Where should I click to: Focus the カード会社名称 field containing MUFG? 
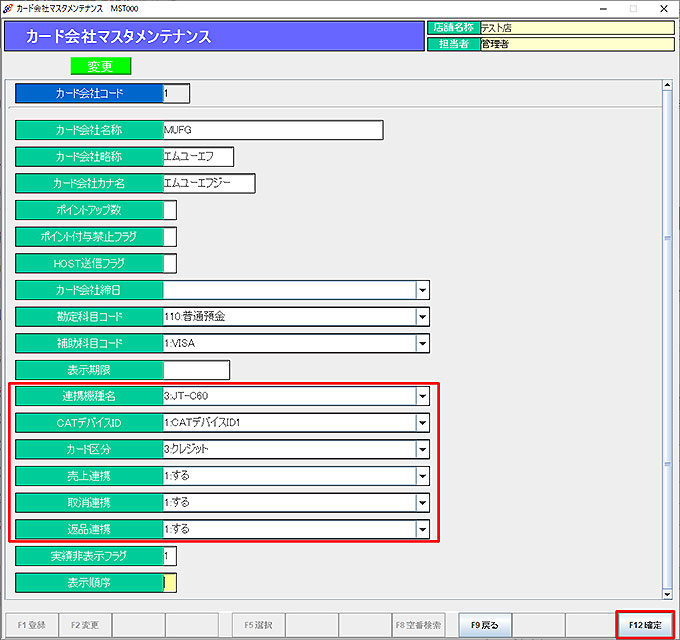click(x=273, y=130)
